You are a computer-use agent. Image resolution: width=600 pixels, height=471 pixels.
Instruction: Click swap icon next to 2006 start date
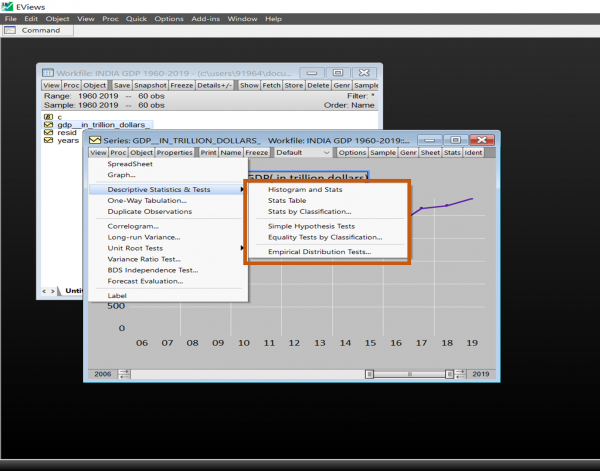click(x=124, y=374)
